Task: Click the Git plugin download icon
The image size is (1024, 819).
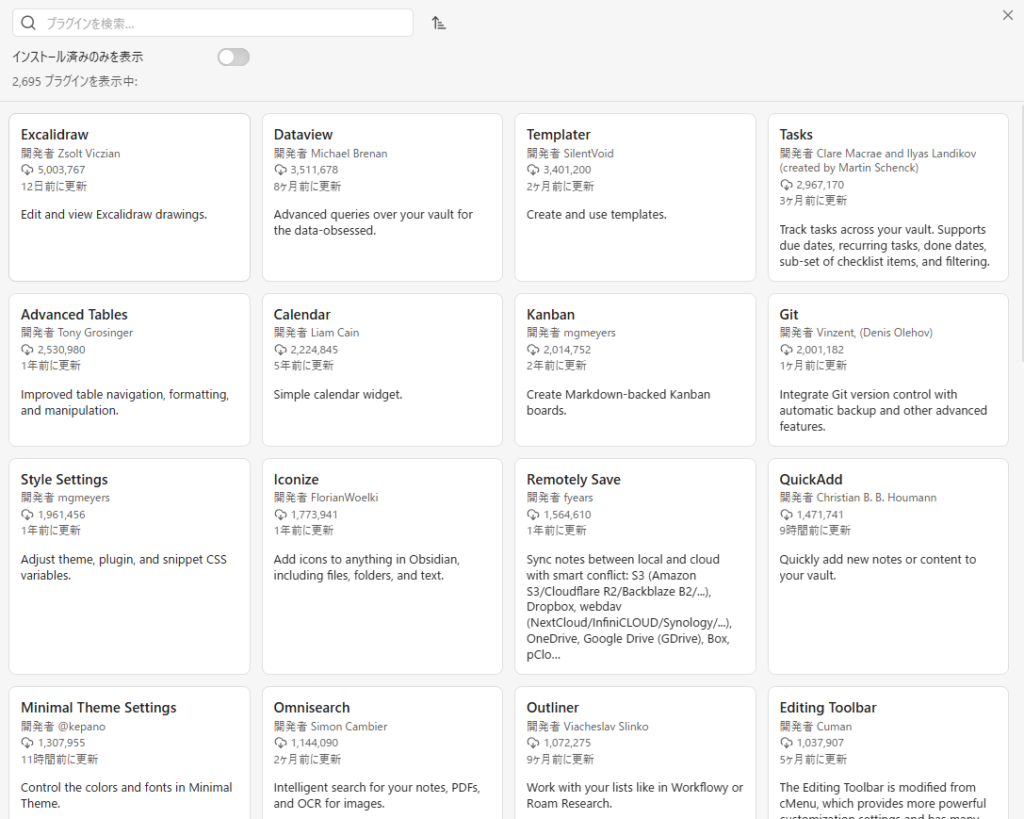Action: click(x=786, y=350)
